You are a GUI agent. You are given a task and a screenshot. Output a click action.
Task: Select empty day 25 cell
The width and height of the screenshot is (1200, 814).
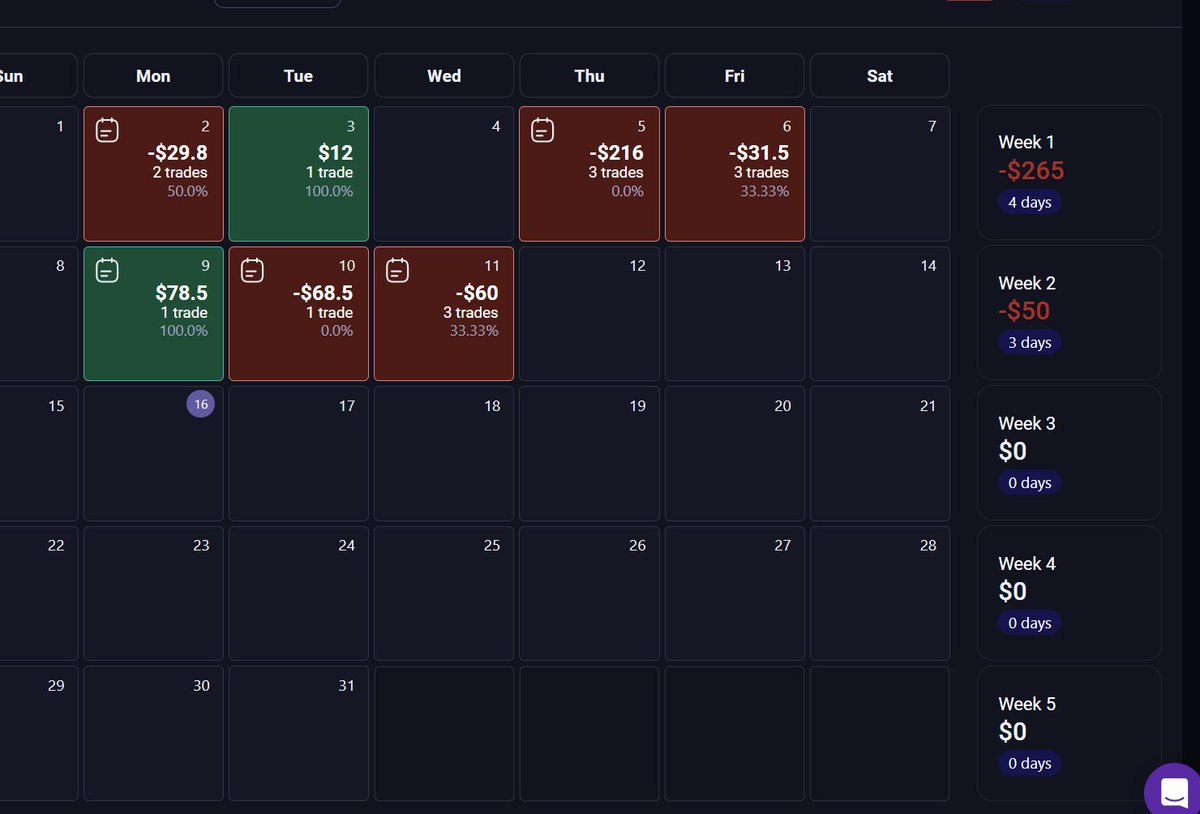[x=444, y=594]
